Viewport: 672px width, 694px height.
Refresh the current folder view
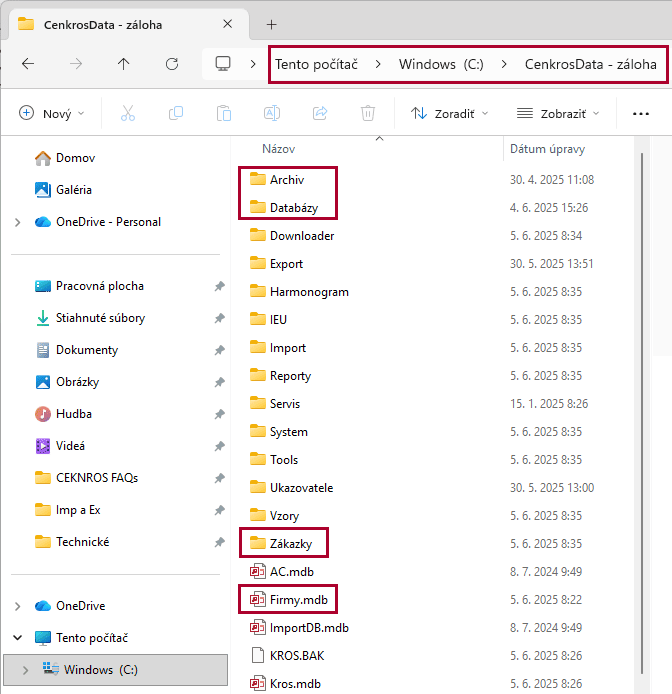172,64
